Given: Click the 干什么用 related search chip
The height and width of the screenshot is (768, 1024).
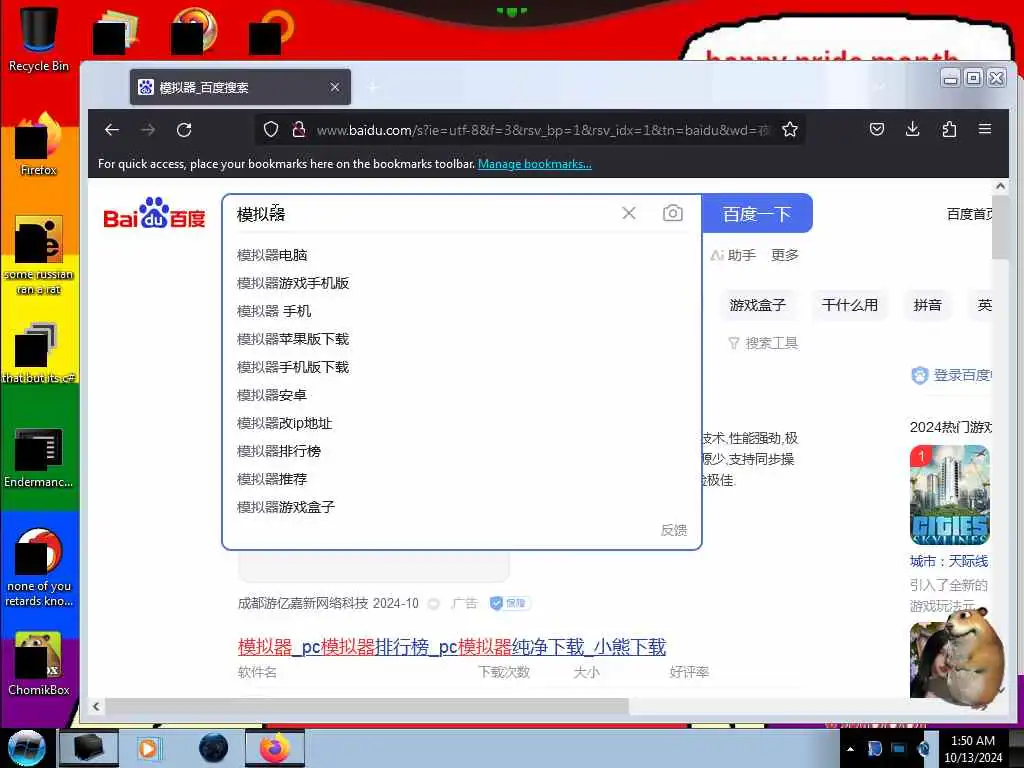Looking at the screenshot, I should pos(850,305).
